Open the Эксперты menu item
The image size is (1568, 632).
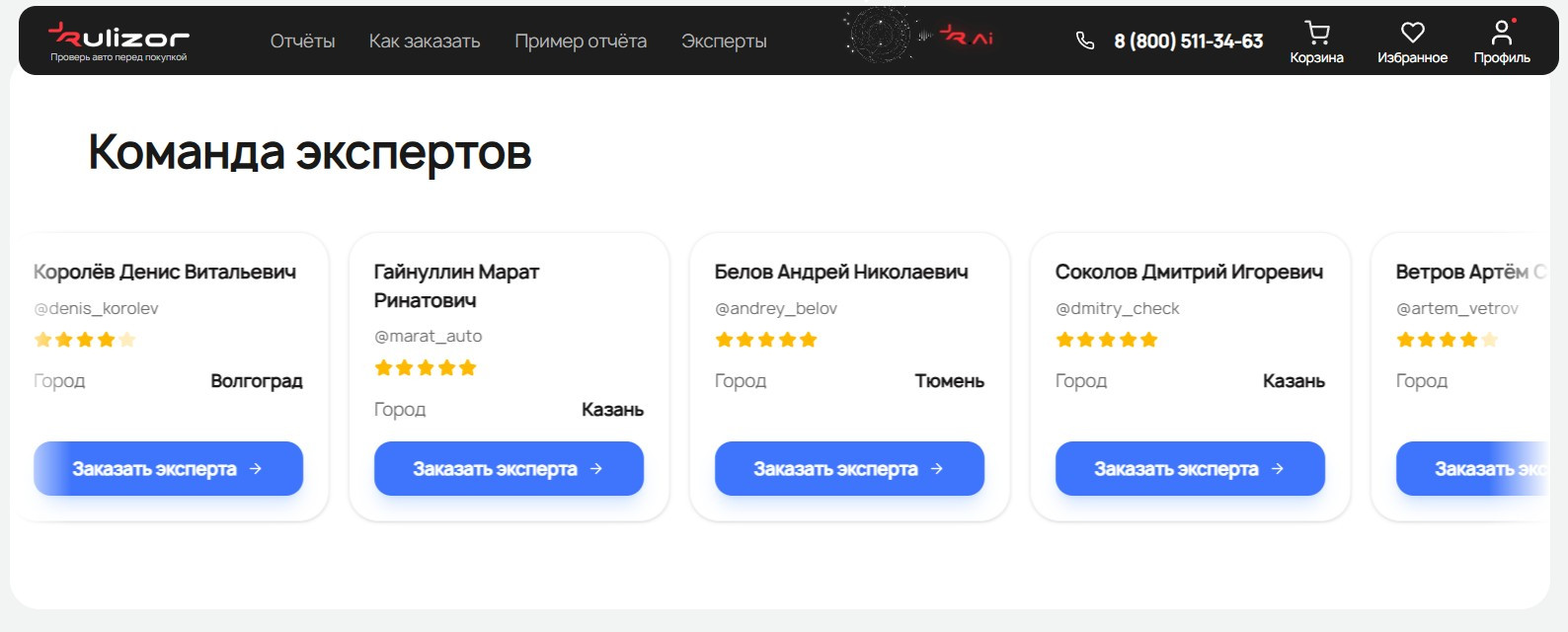pos(724,41)
